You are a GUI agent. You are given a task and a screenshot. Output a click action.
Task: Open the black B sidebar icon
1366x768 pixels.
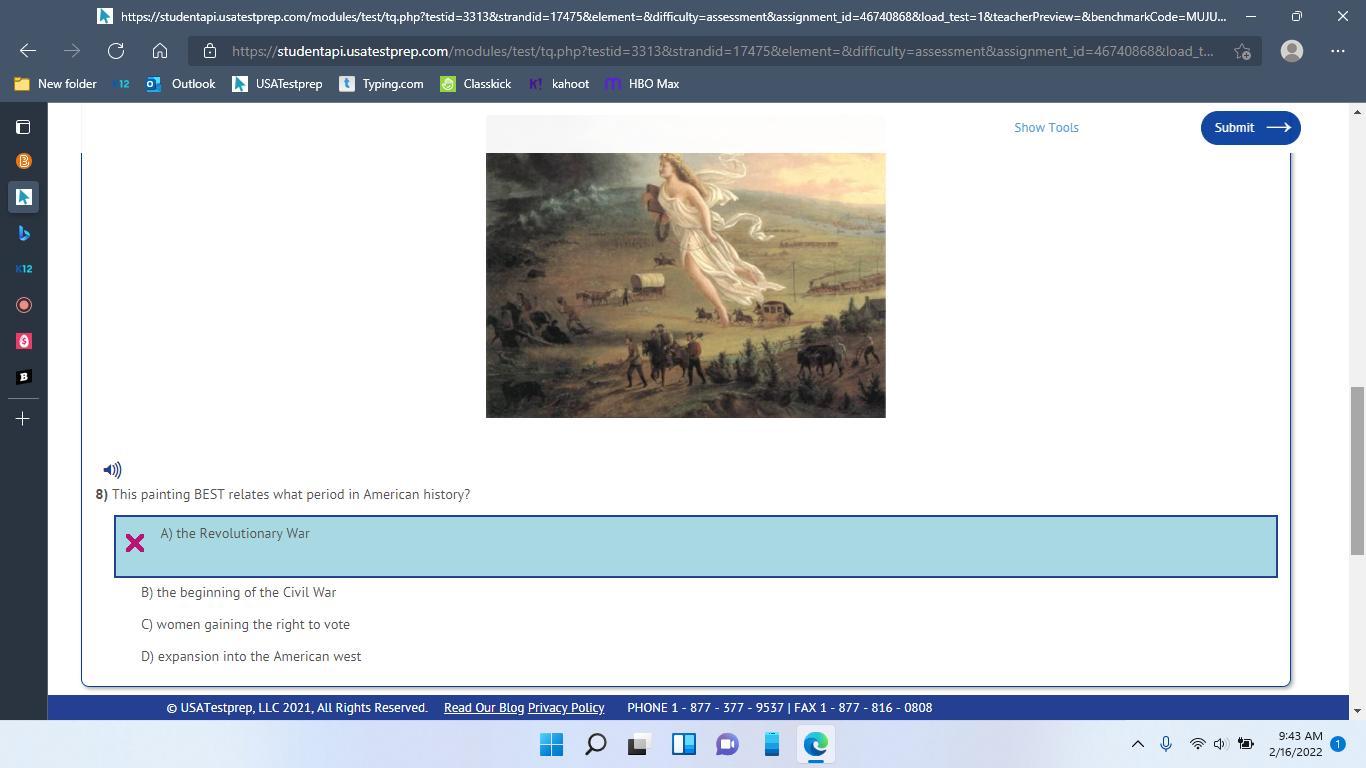(23, 377)
